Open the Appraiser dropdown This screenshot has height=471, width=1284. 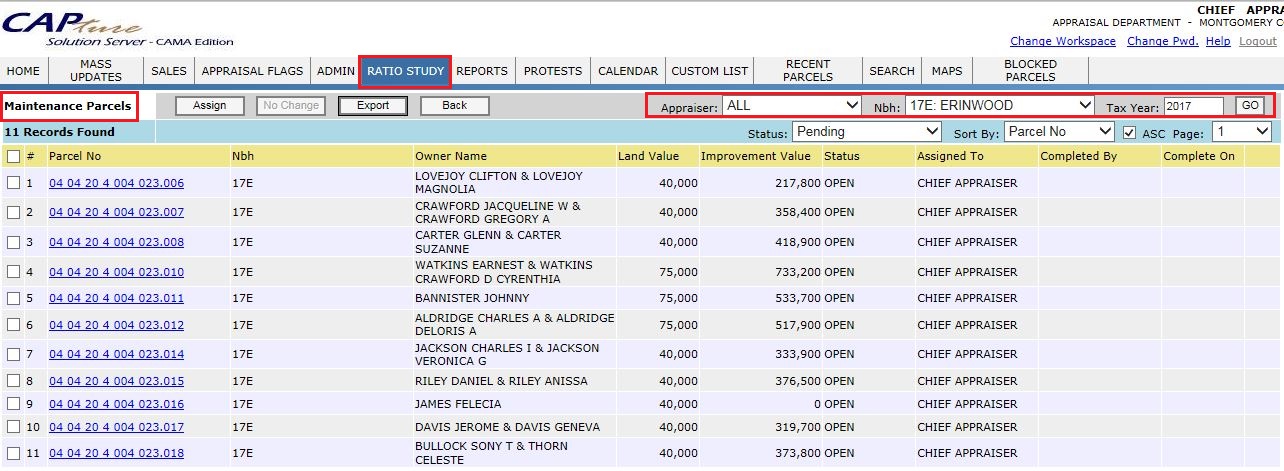[792, 105]
